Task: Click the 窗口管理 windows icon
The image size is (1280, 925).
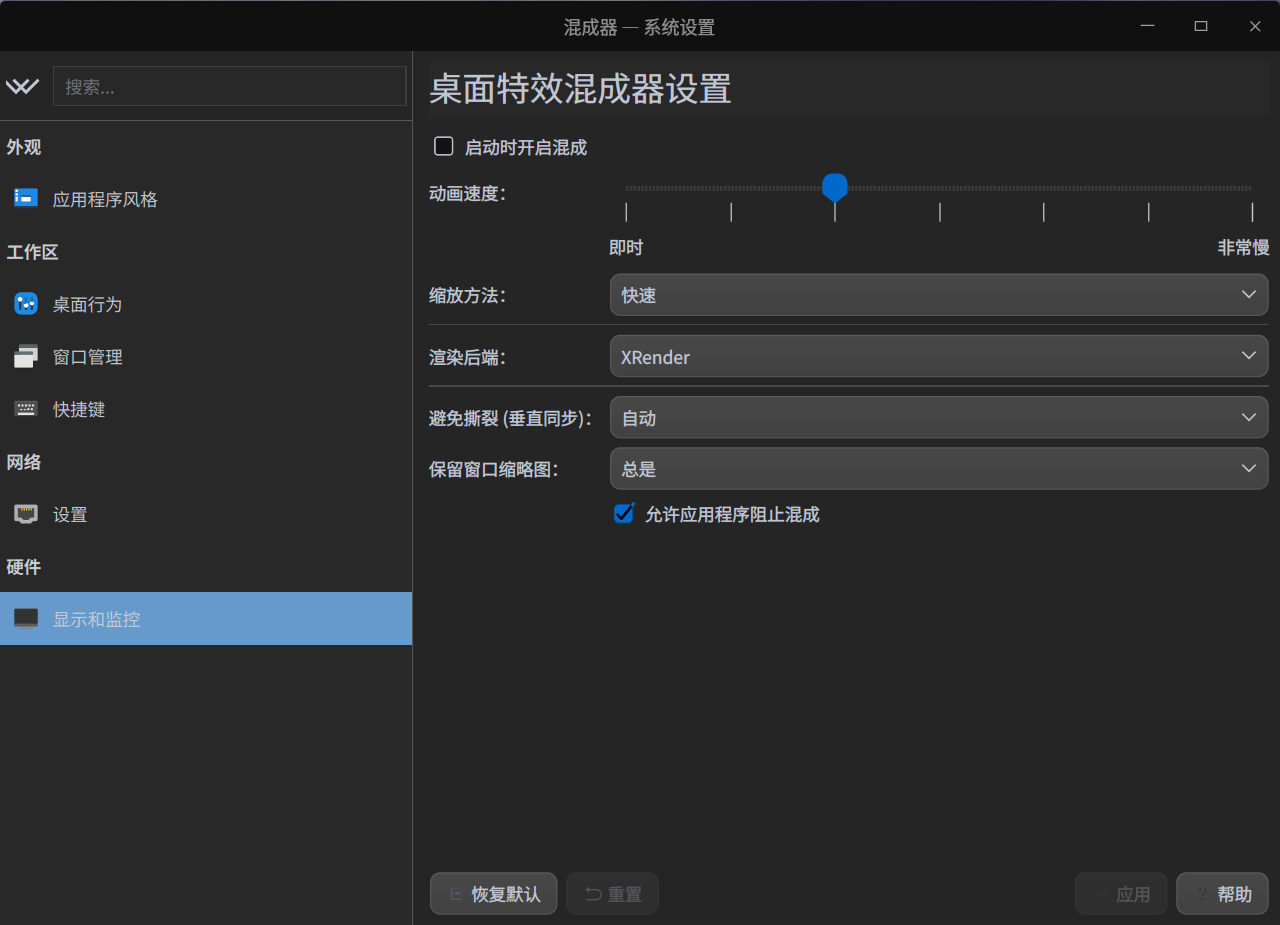Action: click(x=26, y=357)
